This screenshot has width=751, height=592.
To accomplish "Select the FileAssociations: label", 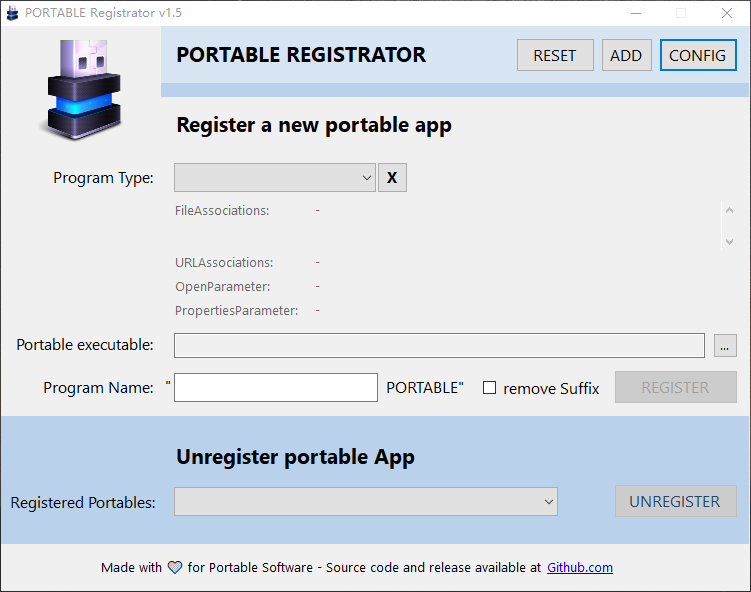I will click(222, 210).
